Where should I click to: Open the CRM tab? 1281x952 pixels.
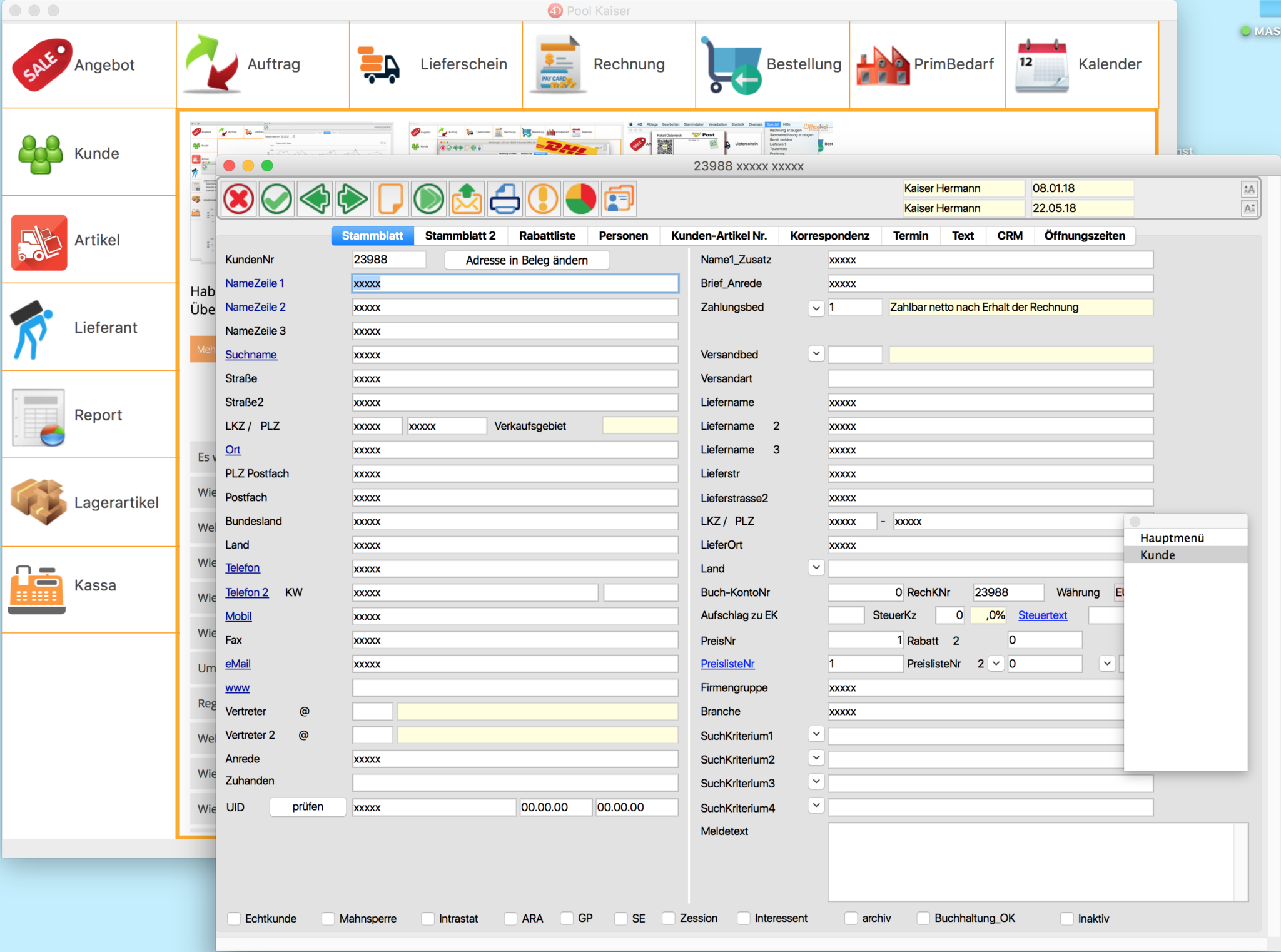coord(1010,236)
